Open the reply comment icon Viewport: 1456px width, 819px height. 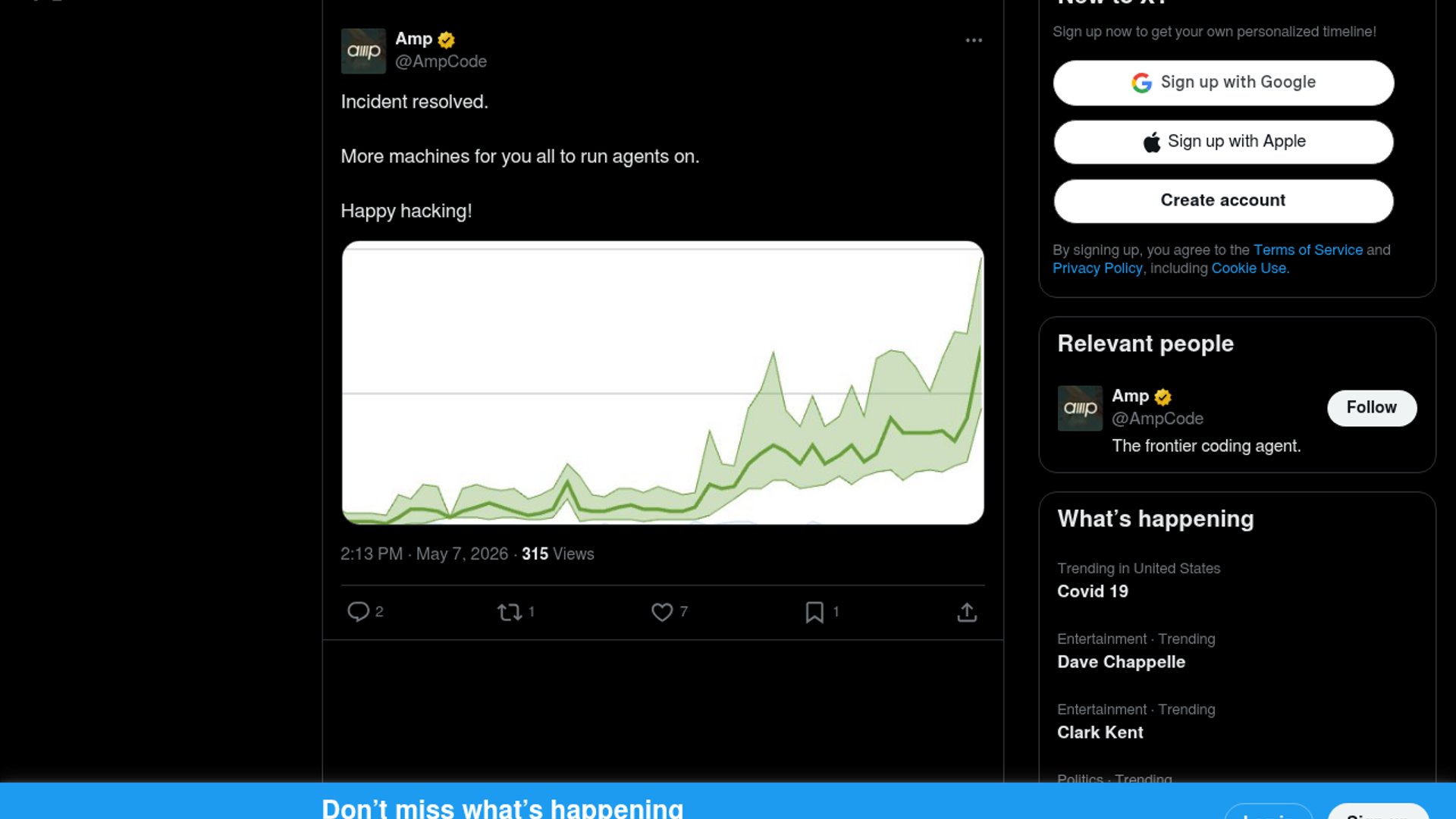click(x=358, y=612)
